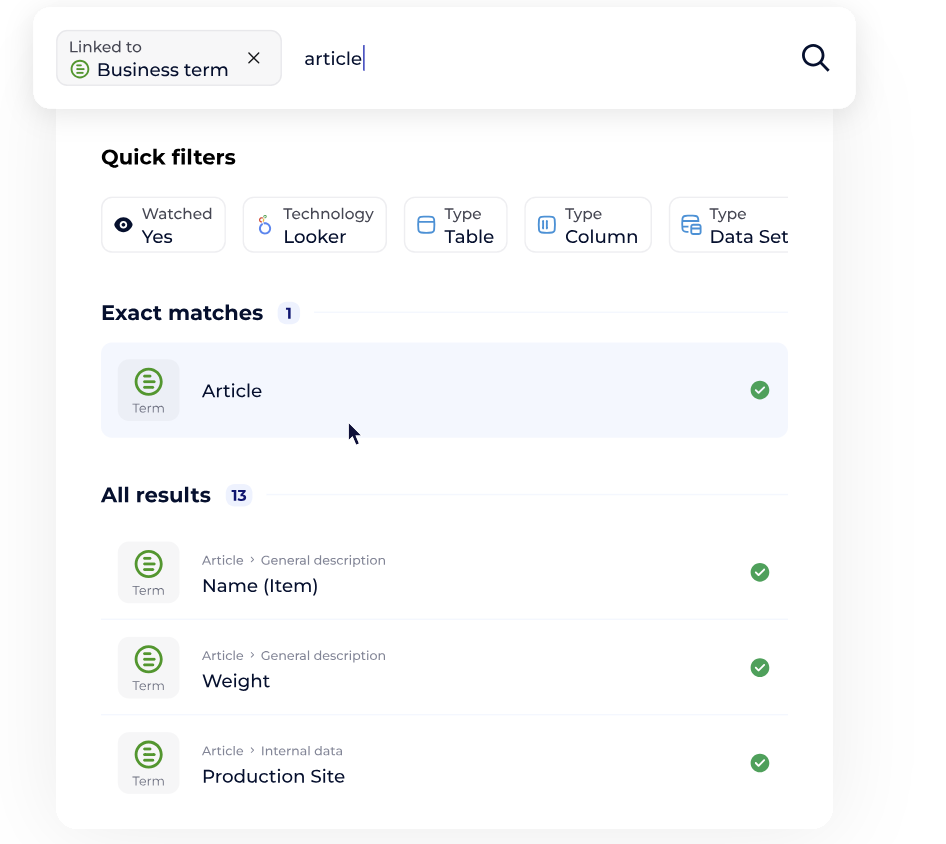
Task: Click the Term icon beside Production Site
Action: coord(149,762)
